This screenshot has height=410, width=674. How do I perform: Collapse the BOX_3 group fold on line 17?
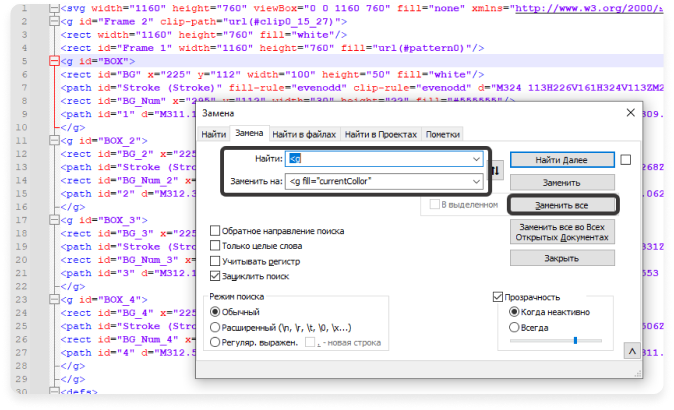(x=54, y=220)
